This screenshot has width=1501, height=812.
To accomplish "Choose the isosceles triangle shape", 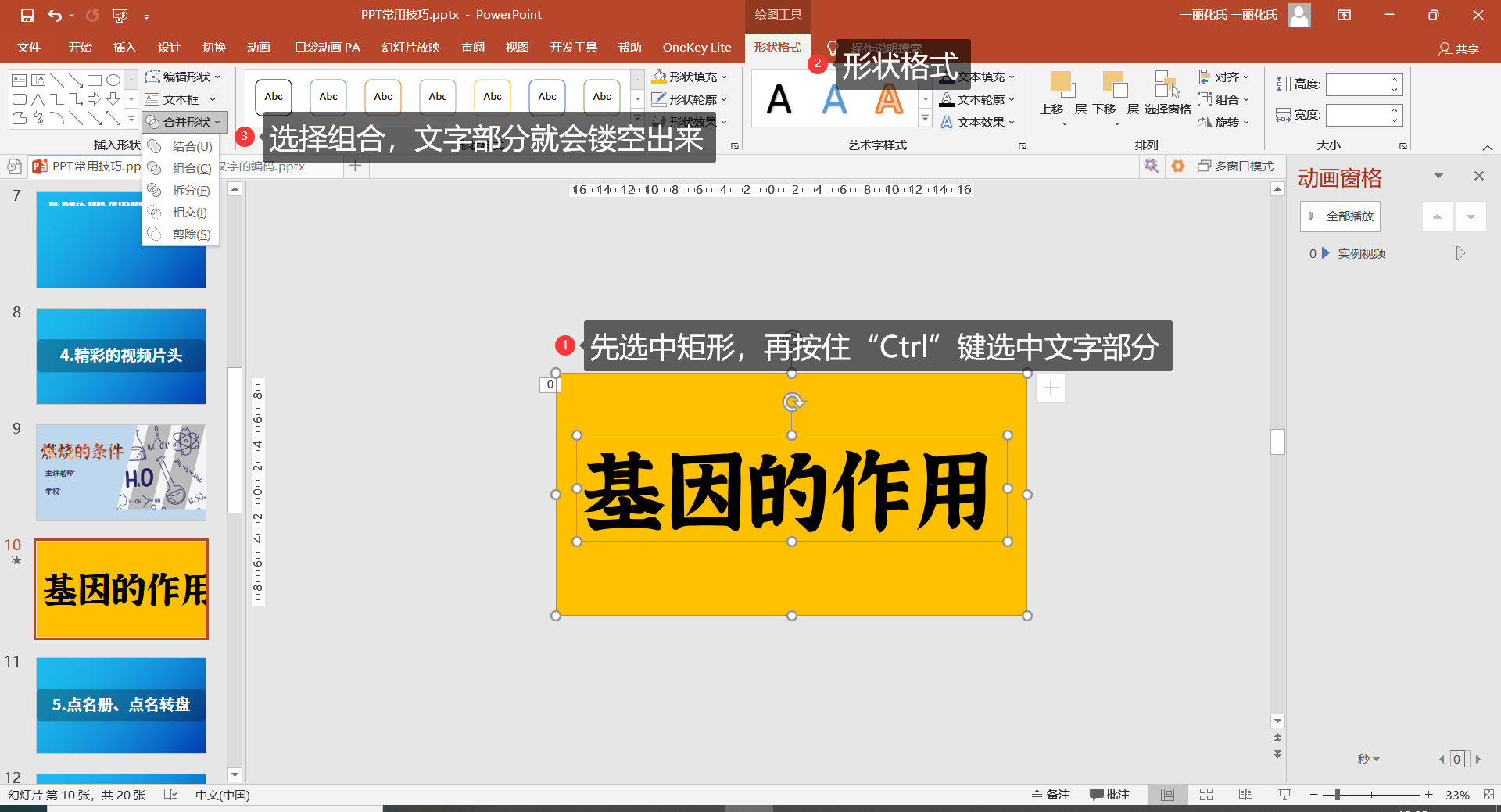I will (38, 99).
